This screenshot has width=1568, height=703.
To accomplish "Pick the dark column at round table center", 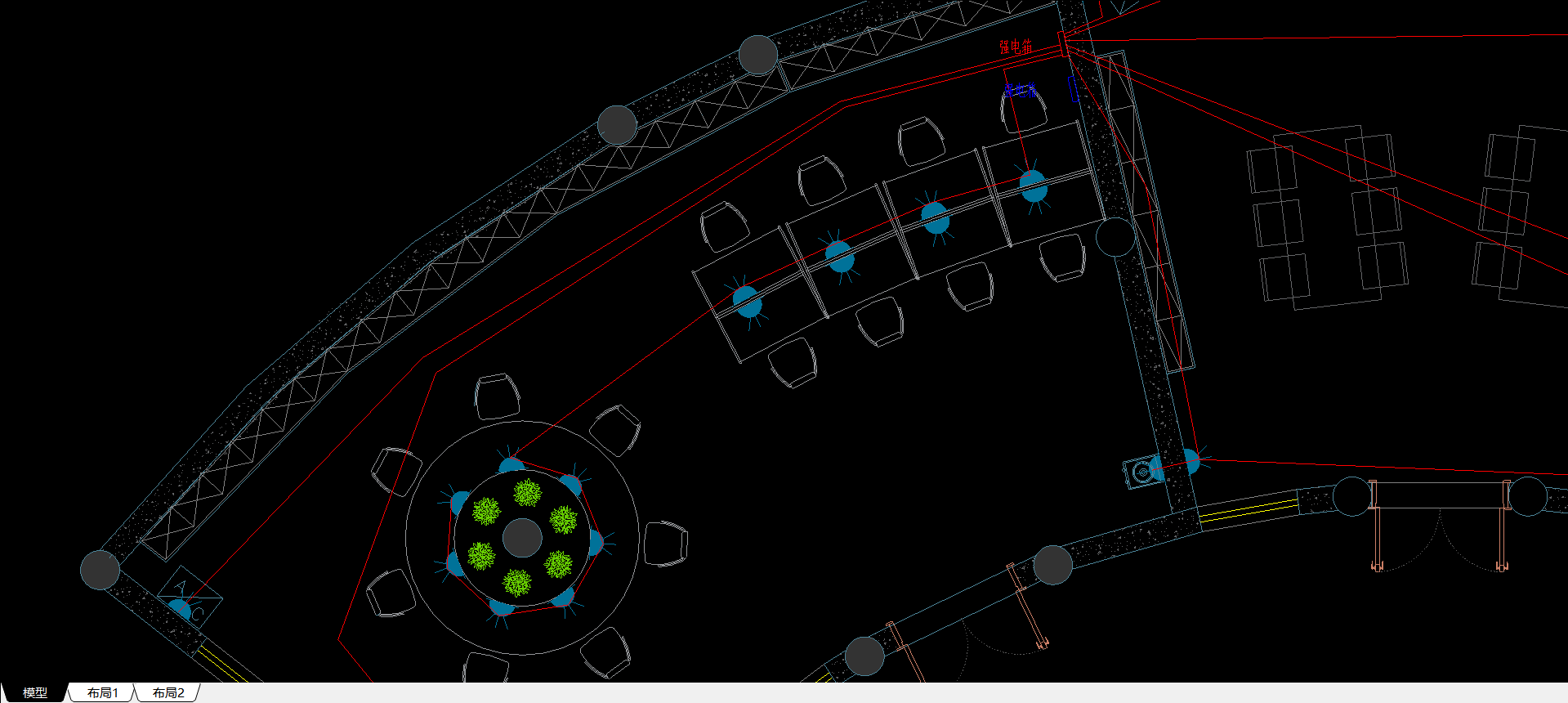I will tap(522, 538).
